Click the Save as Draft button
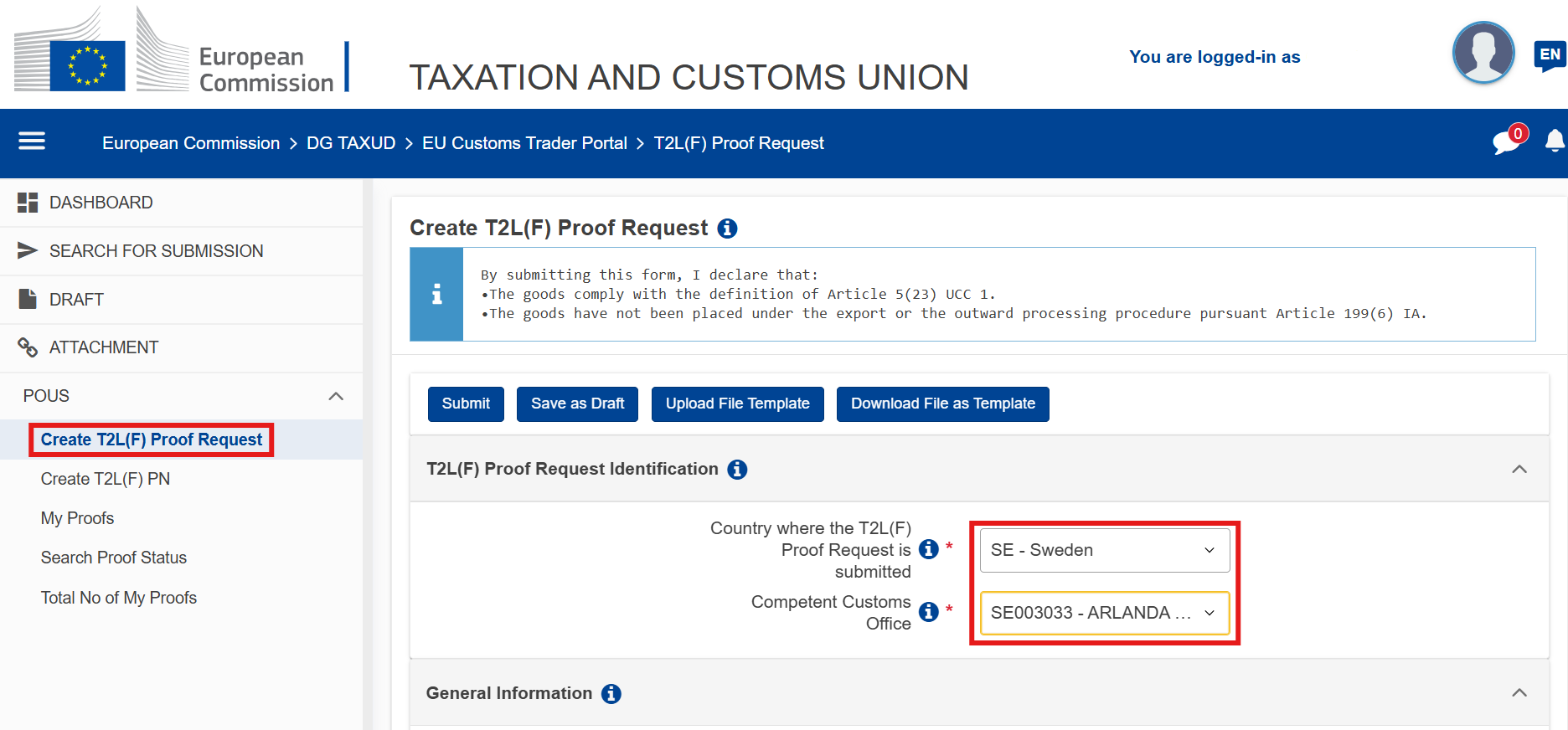This screenshot has height=730, width=1568. (x=577, y=404)
